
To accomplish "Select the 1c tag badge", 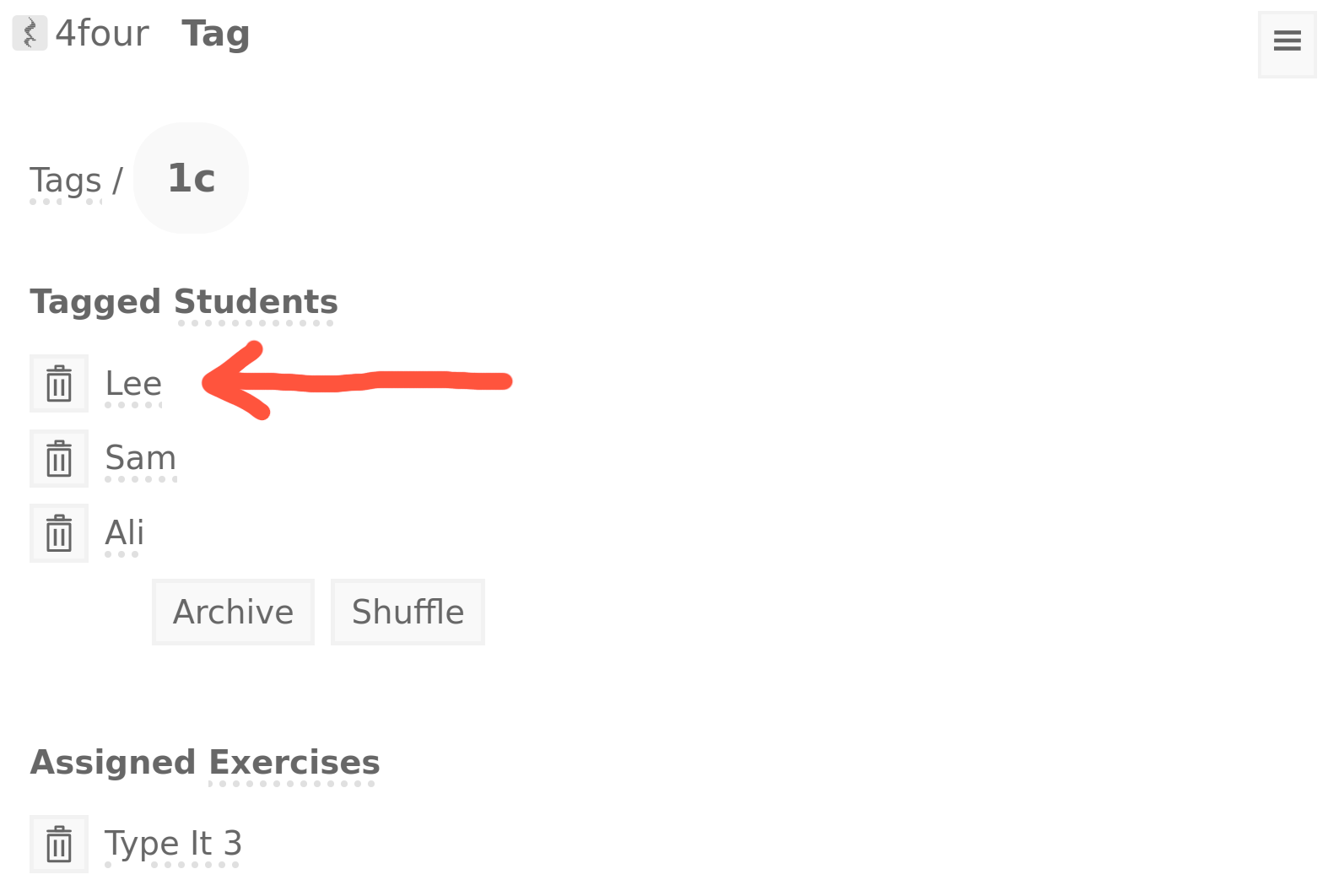I will (x=192, y=178).
